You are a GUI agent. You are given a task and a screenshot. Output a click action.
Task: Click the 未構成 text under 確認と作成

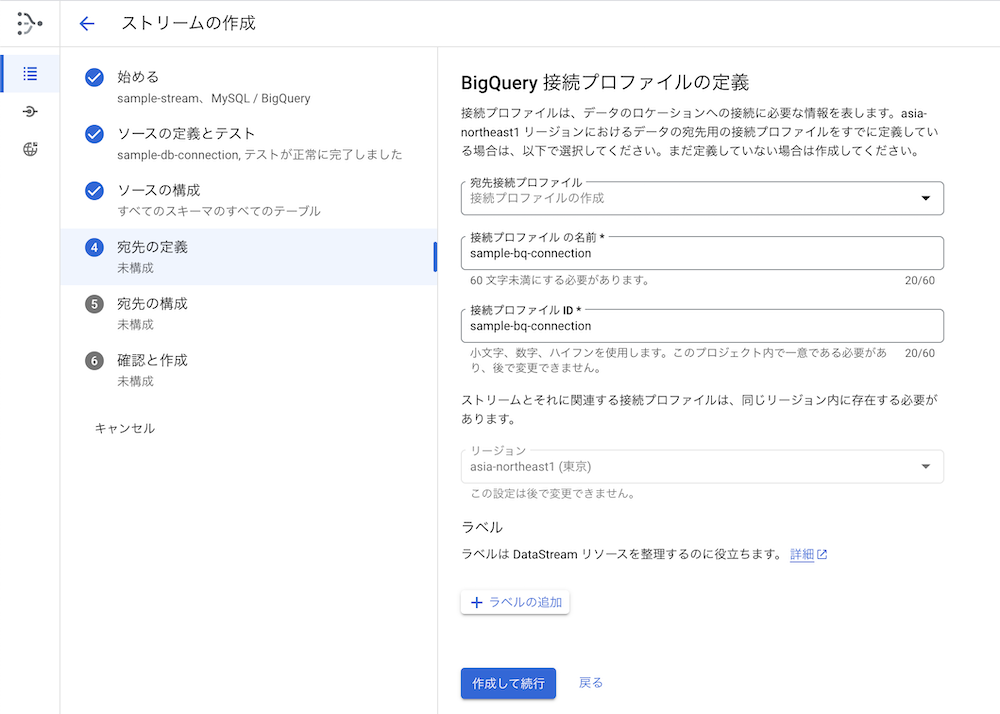(135, 381)
